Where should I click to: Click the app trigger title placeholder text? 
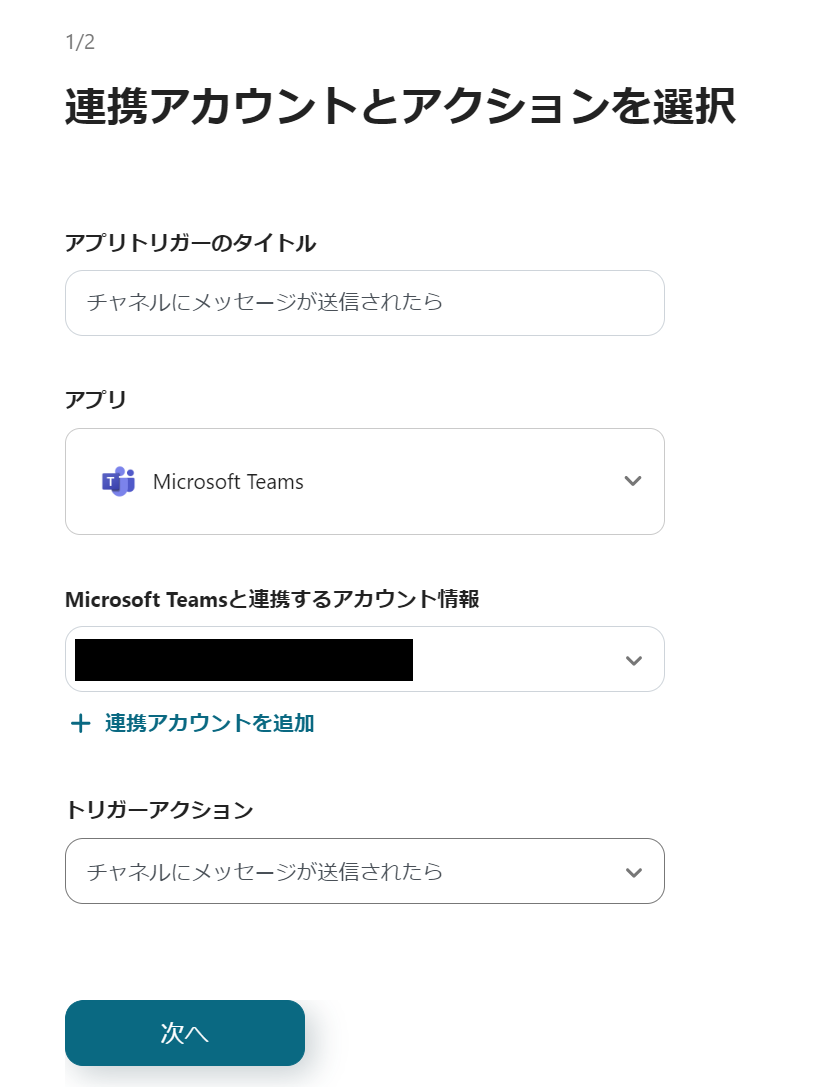220,302
